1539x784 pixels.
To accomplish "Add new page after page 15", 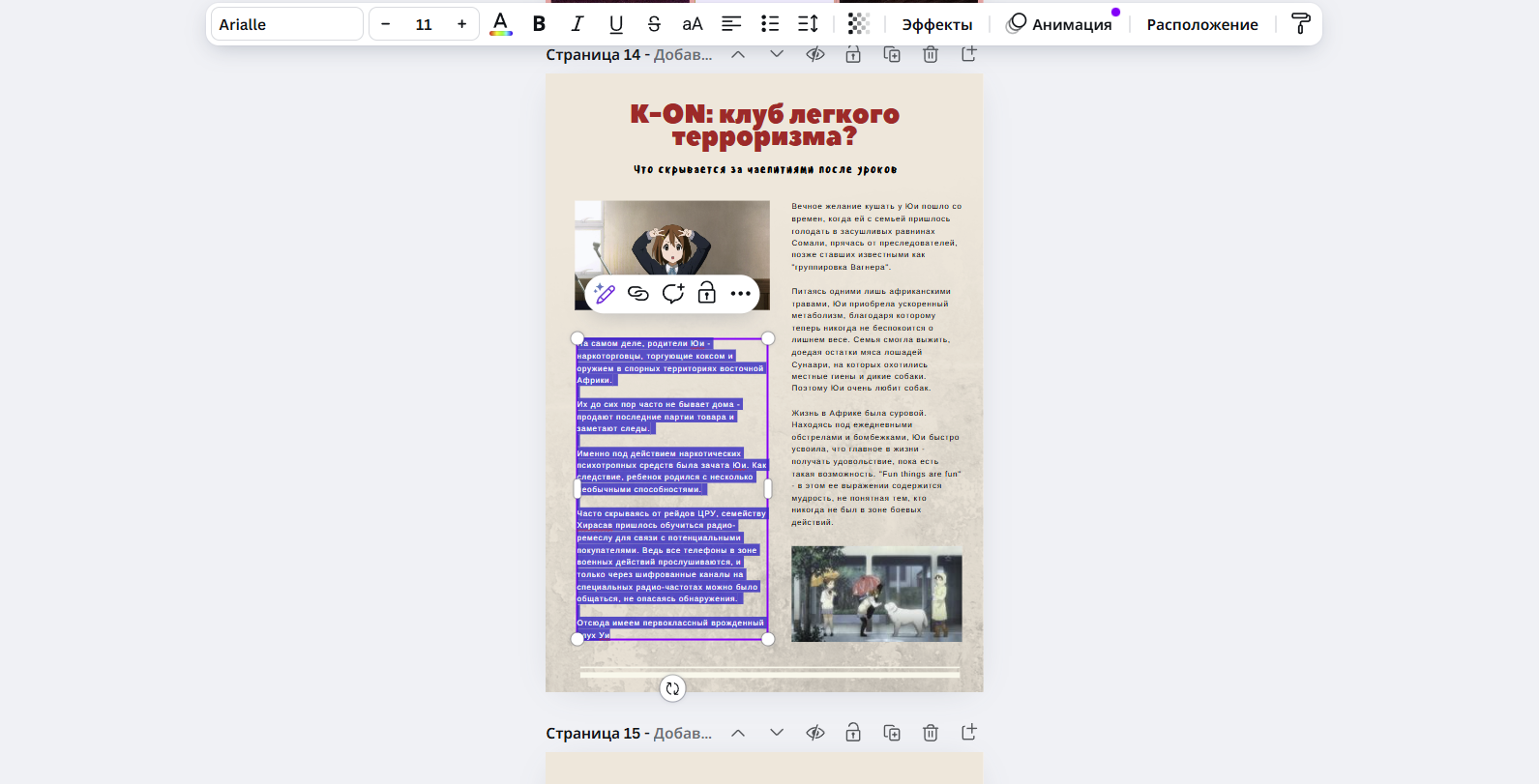I will [x=968, y=733].
